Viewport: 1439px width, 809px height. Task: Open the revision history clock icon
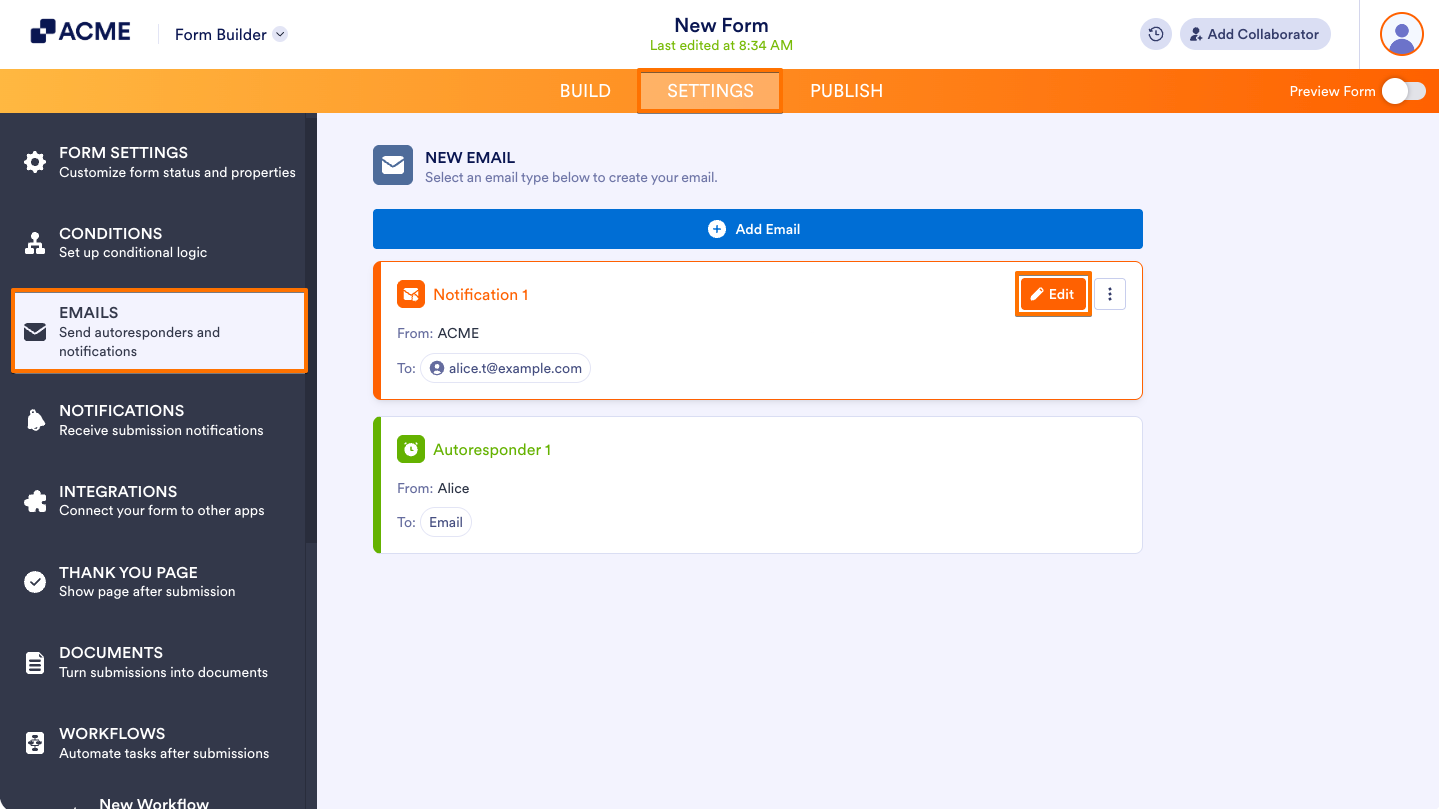pos(1155,34)
